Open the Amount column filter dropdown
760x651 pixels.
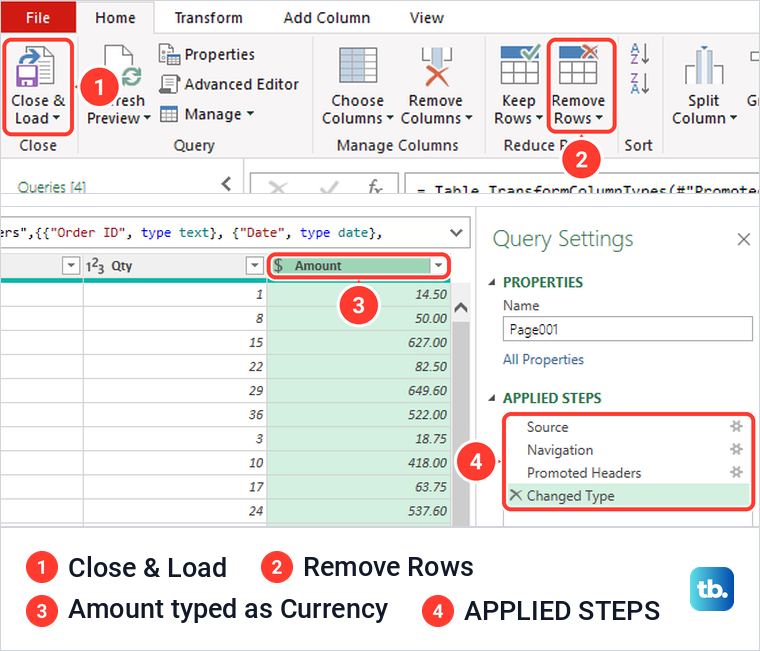point(438,265)
